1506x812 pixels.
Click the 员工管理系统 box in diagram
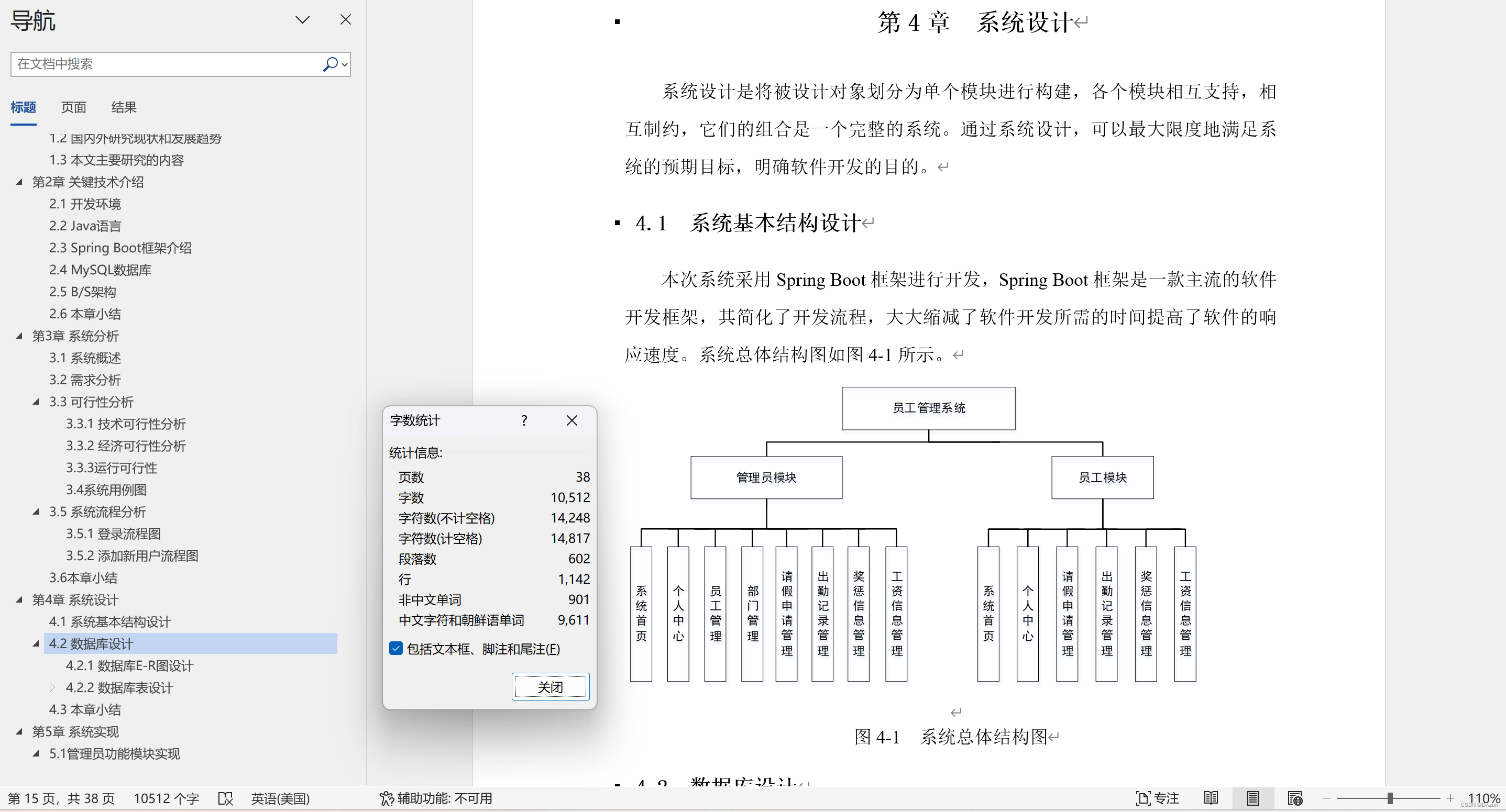tap(928, 408)
